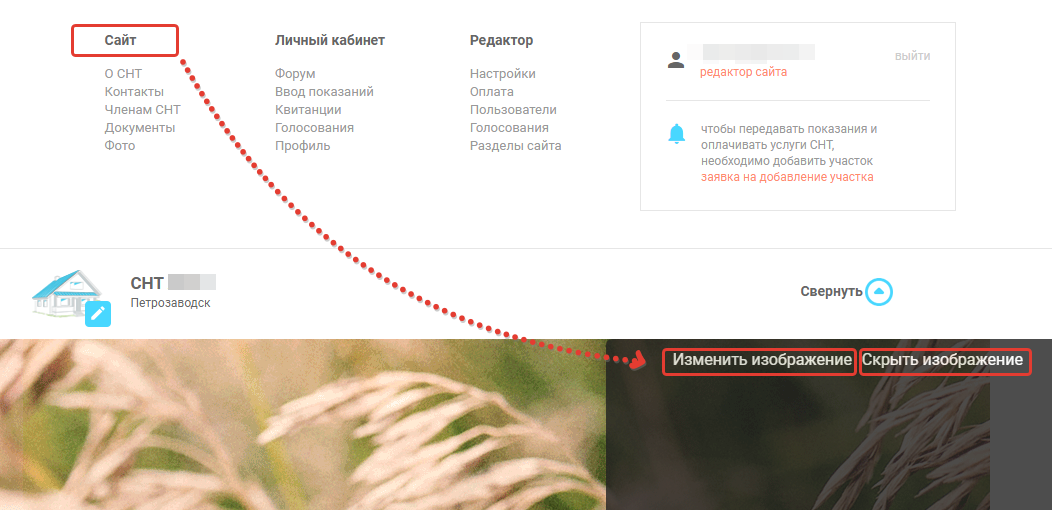Open Настройки under Редактор
This screenshot has width=1052, height=510.
503,74
